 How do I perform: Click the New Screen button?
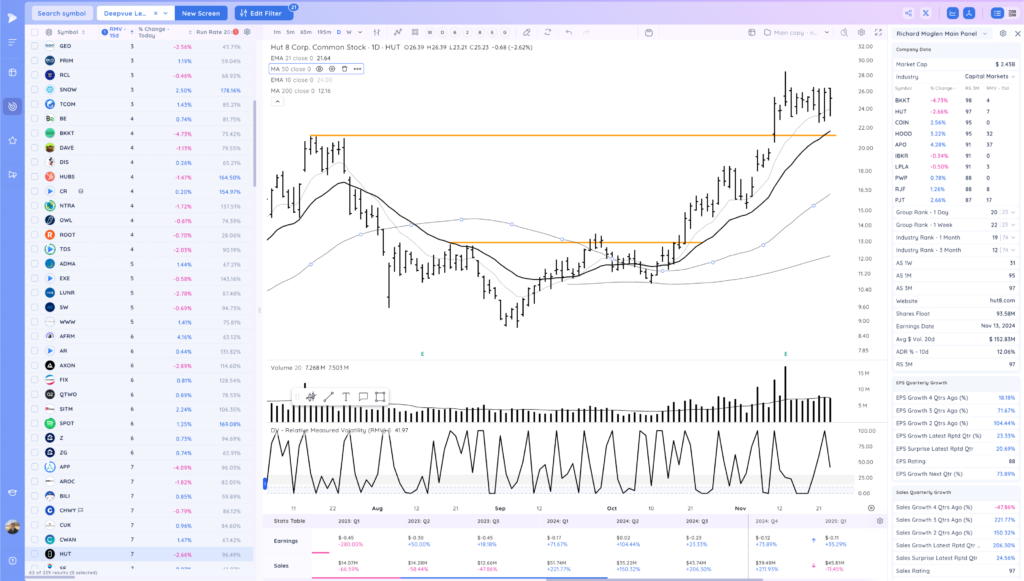[201, 13]
